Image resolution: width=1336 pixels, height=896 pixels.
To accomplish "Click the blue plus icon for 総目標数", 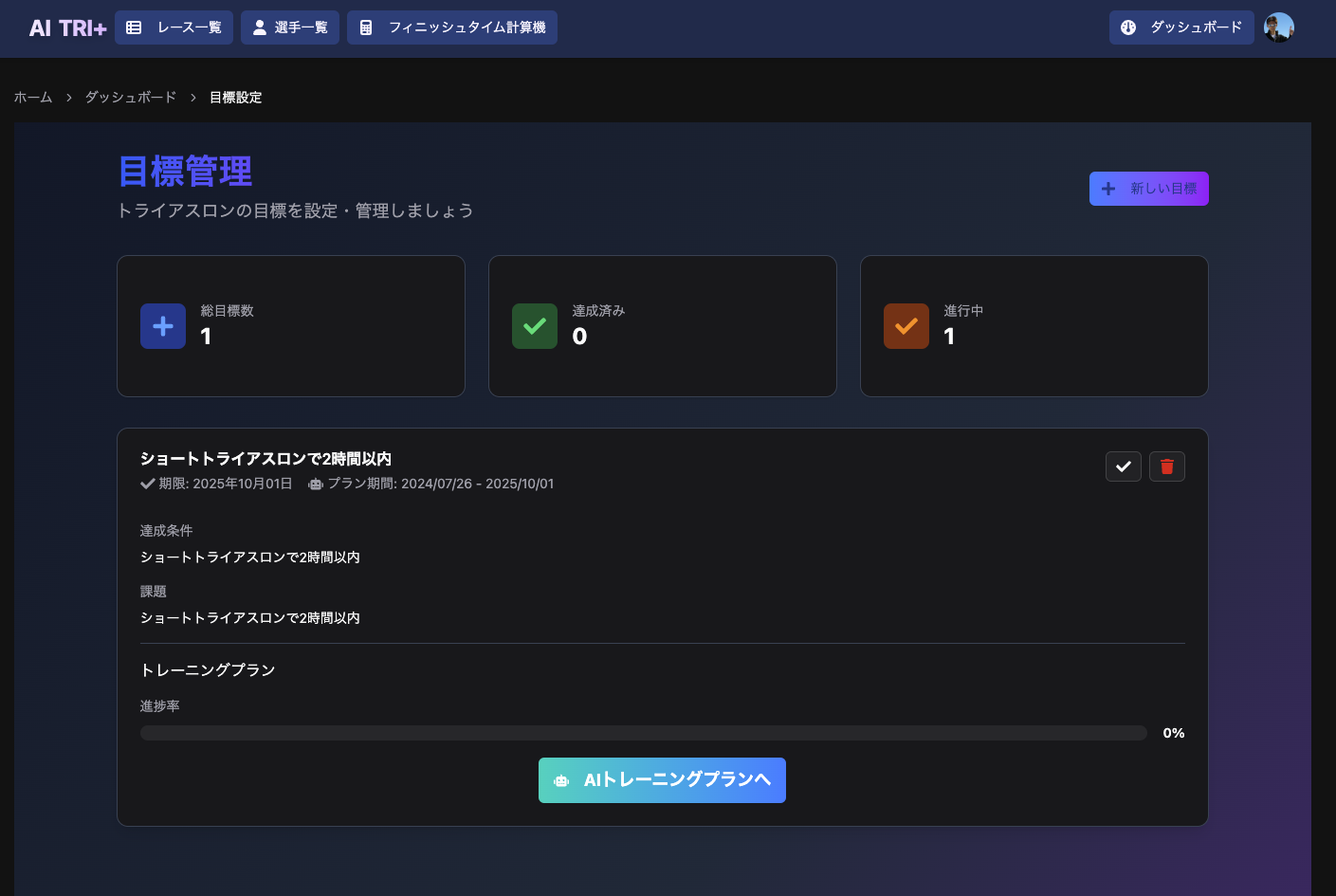I will pos(163,326).
